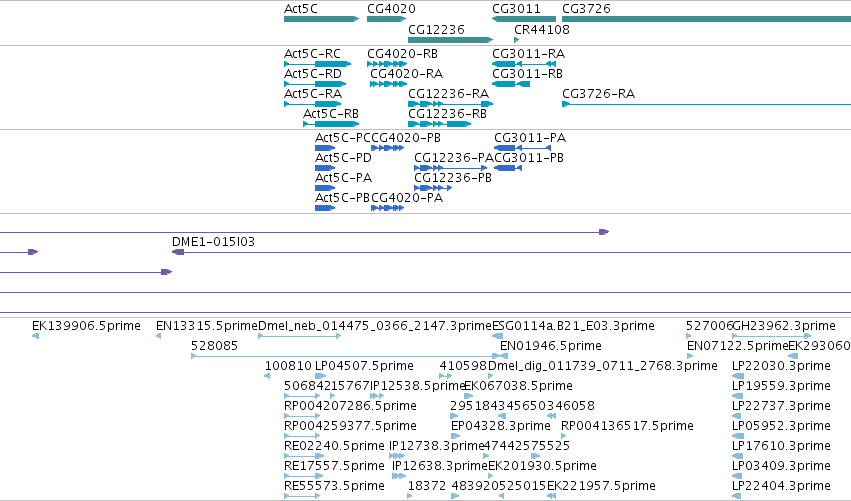The height and width of the screenshot is (501, 851).
Task: Select the CG12236 gene bar
Action: pyautogui.click(x=450, y=40)
